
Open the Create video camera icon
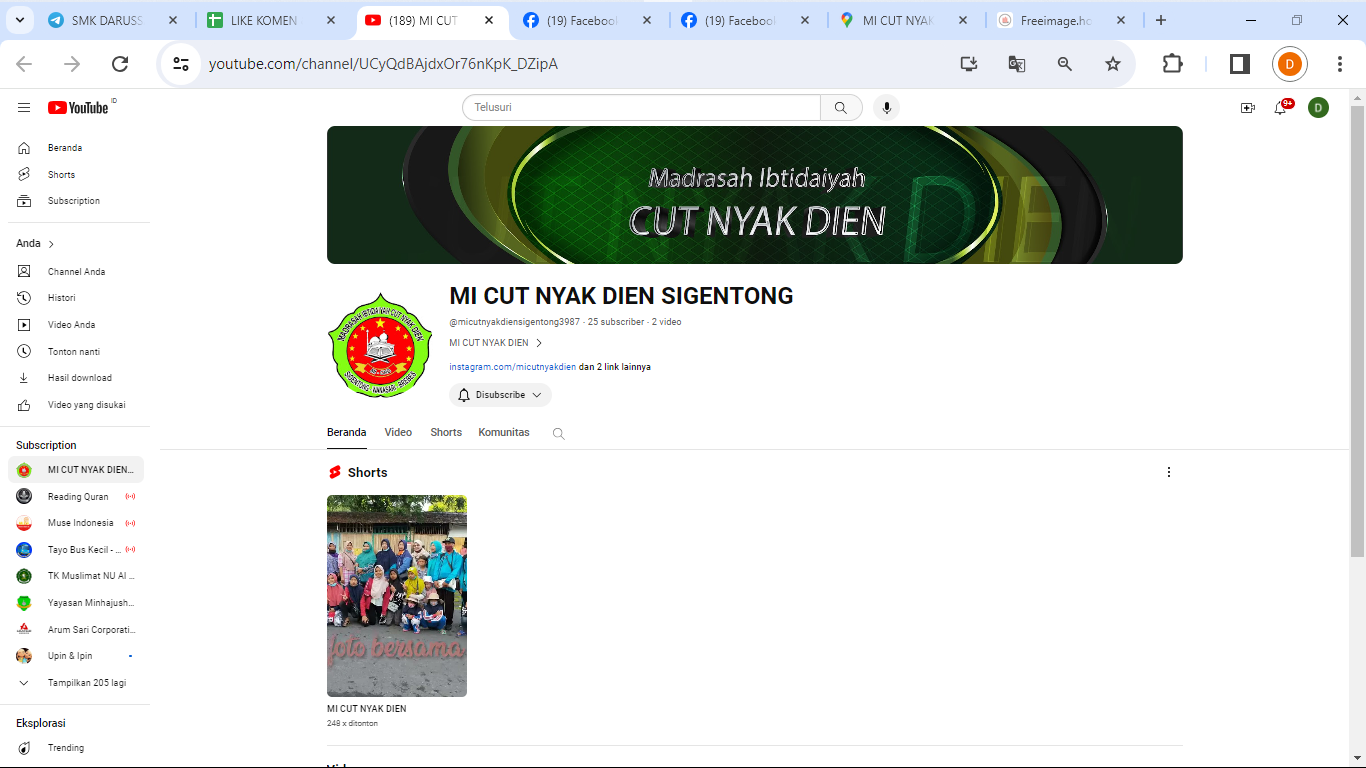pyautogui.click(x=1247, y=108)
